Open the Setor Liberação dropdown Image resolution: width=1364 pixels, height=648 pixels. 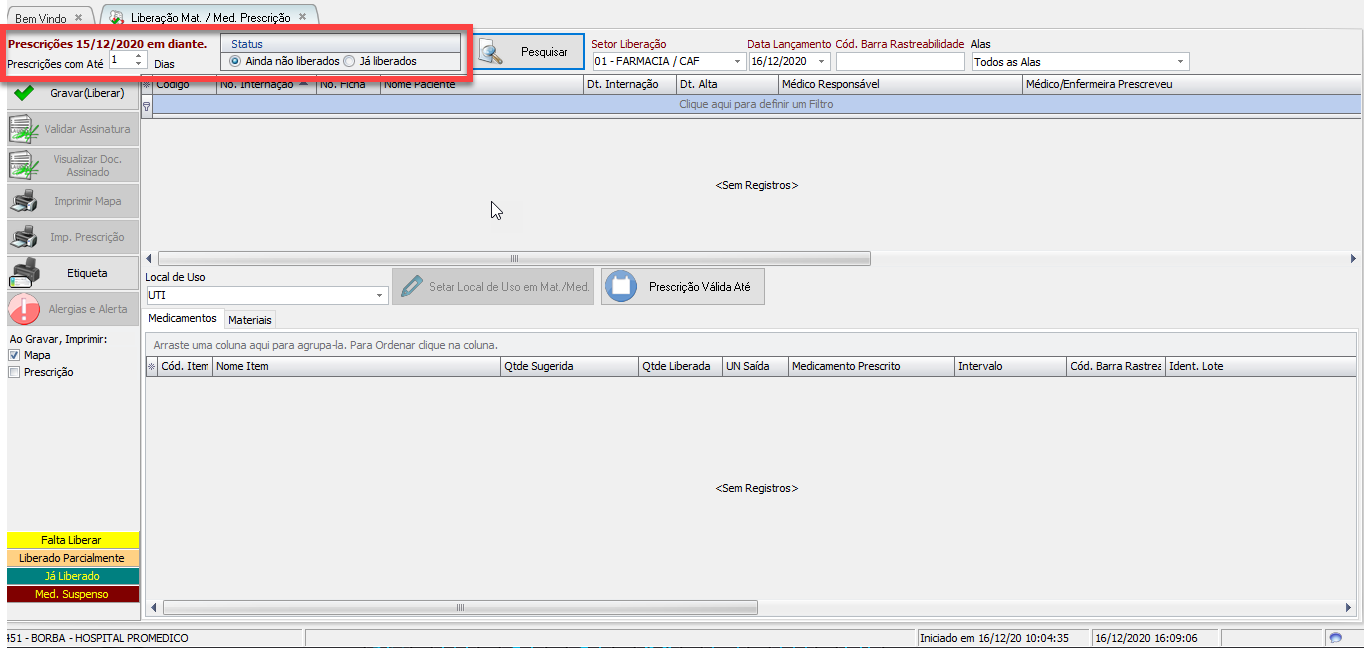737,62
